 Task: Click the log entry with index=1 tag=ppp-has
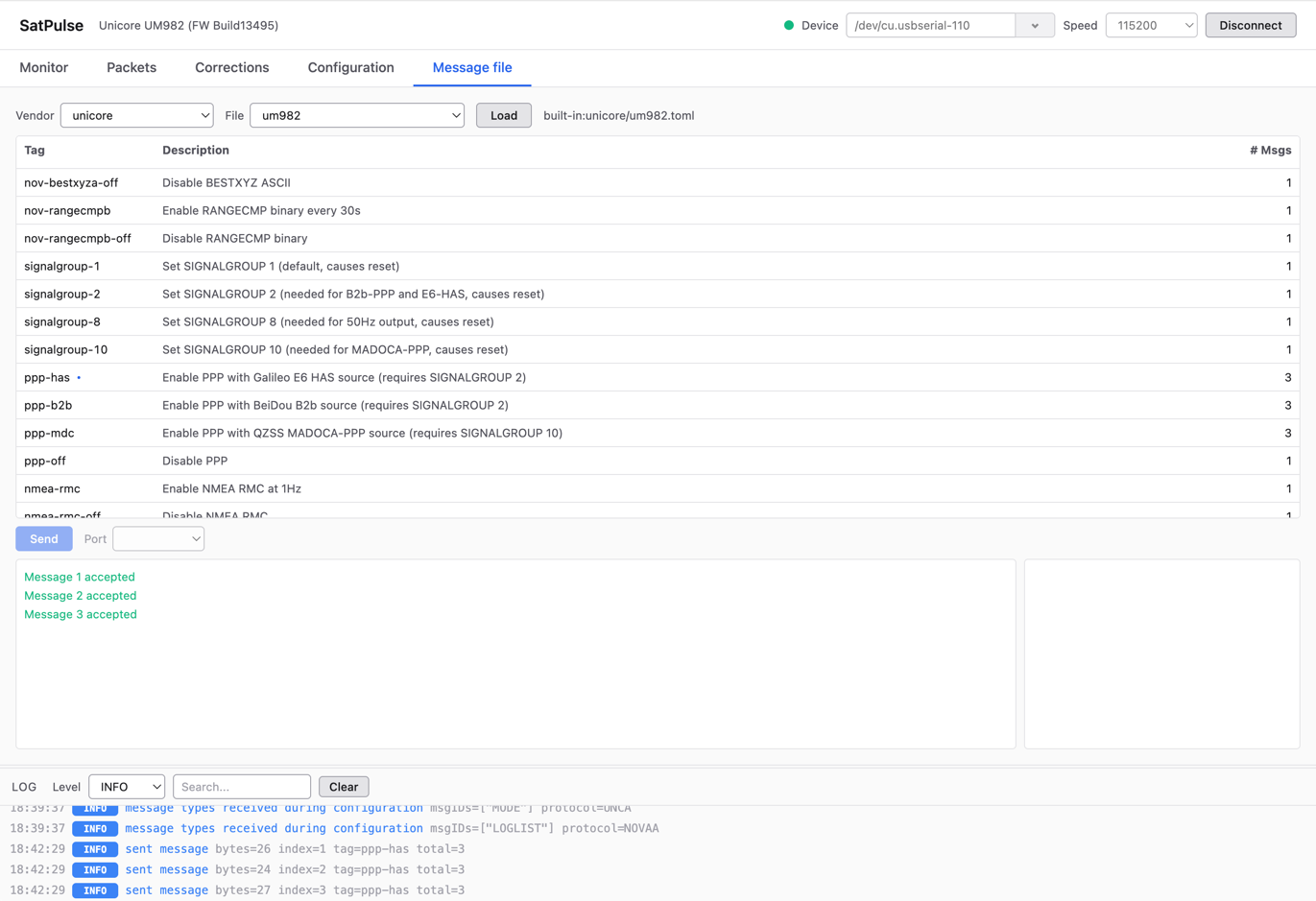click(x=237, y=849)
